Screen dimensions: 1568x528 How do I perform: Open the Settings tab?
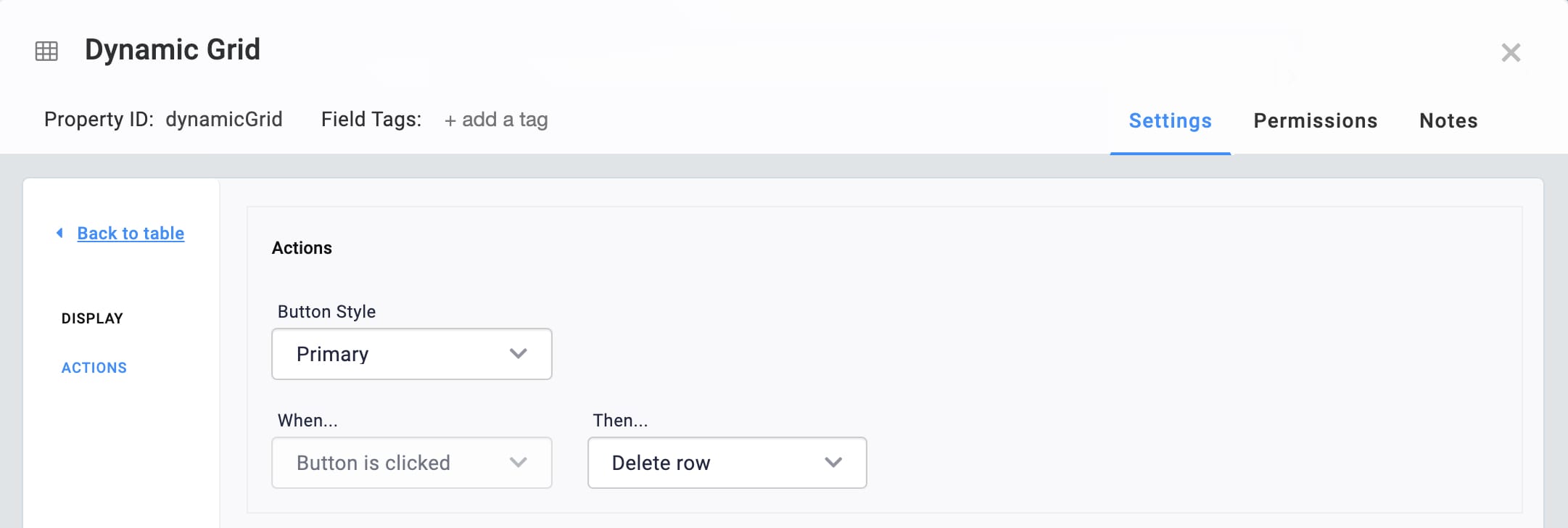[1170, 120]
